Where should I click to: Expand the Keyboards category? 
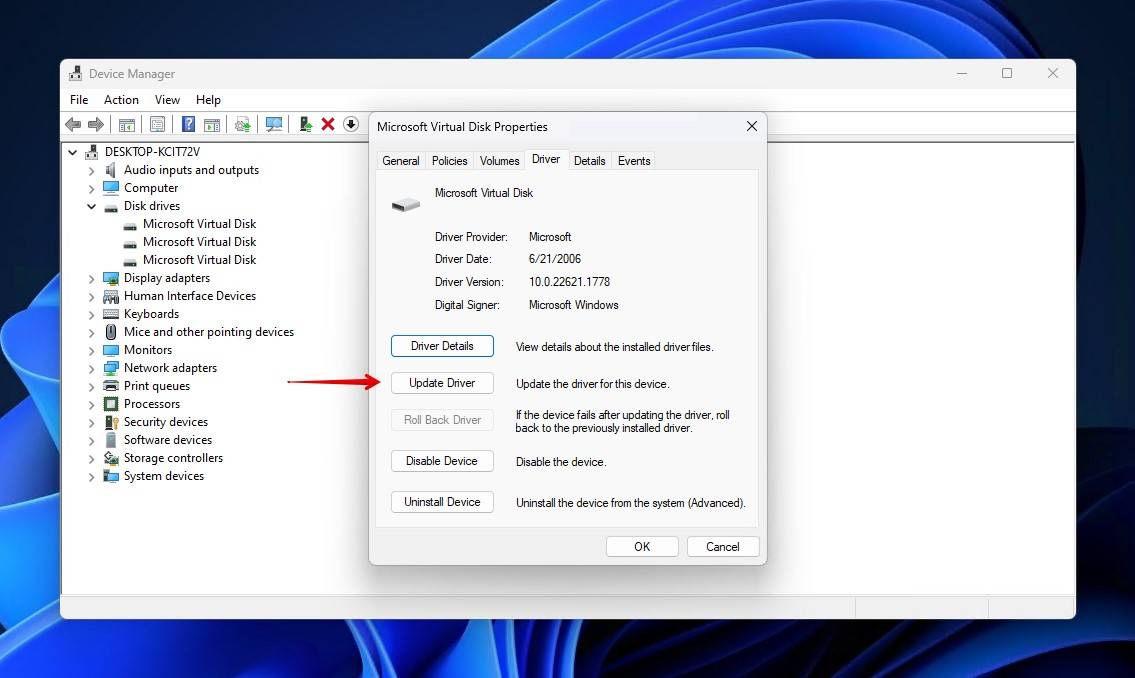pyautogui.click(x=91, y=315)
